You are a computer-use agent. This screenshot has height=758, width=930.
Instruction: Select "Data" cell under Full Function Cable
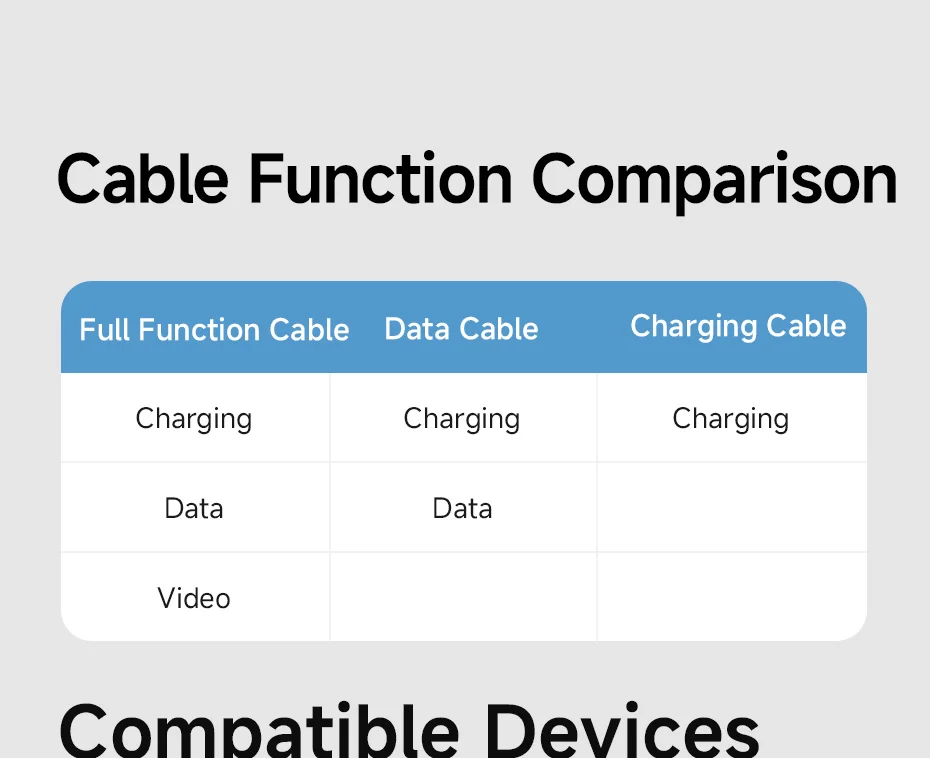(x=194, y=508)
